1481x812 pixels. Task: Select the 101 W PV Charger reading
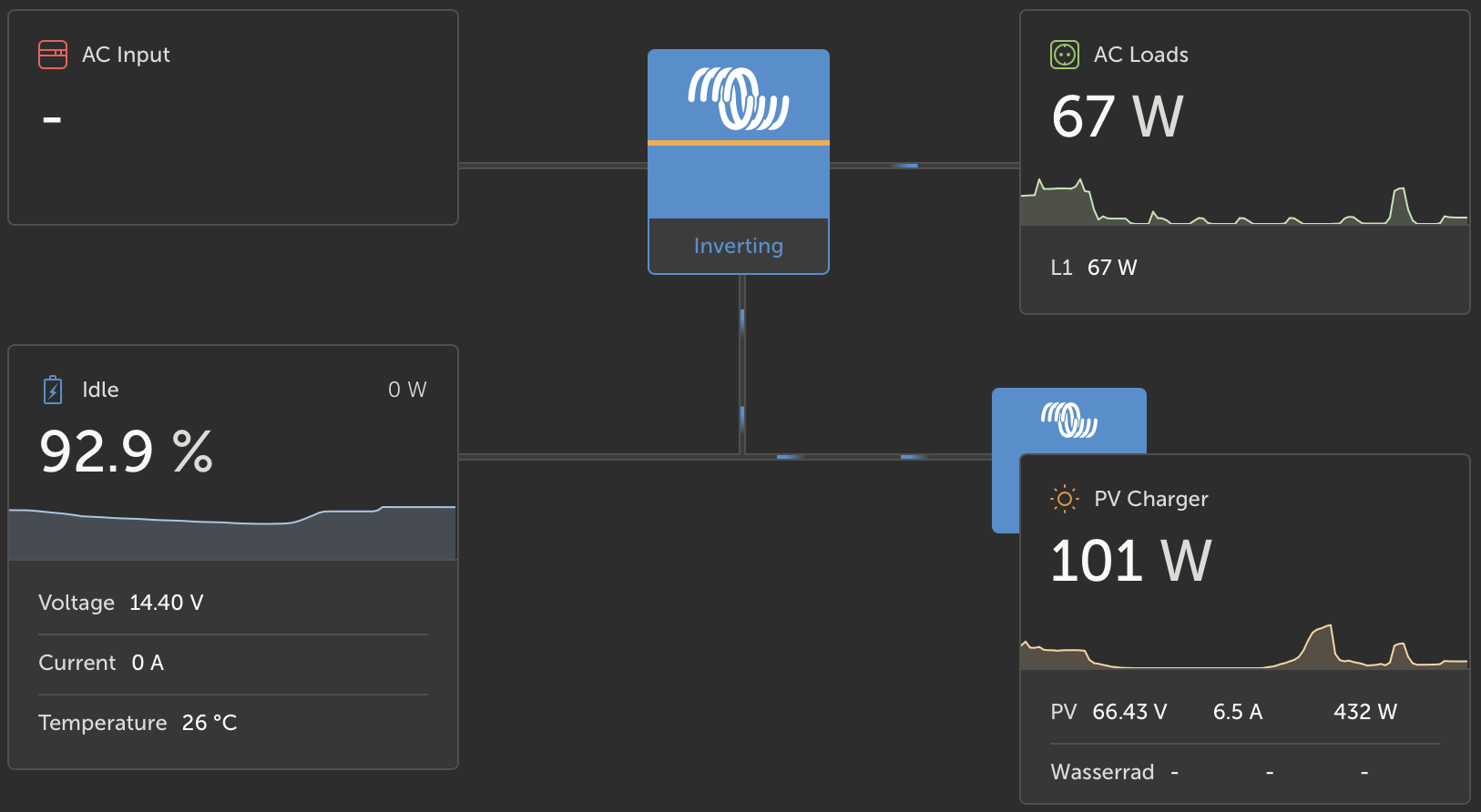[1131, 561]
